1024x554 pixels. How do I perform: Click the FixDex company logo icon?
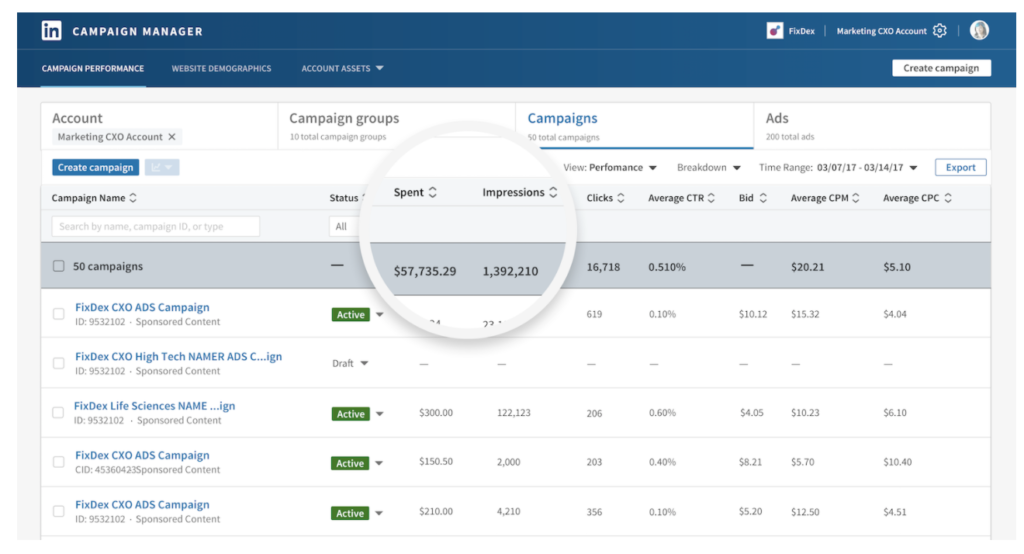[x=775, y=31]
